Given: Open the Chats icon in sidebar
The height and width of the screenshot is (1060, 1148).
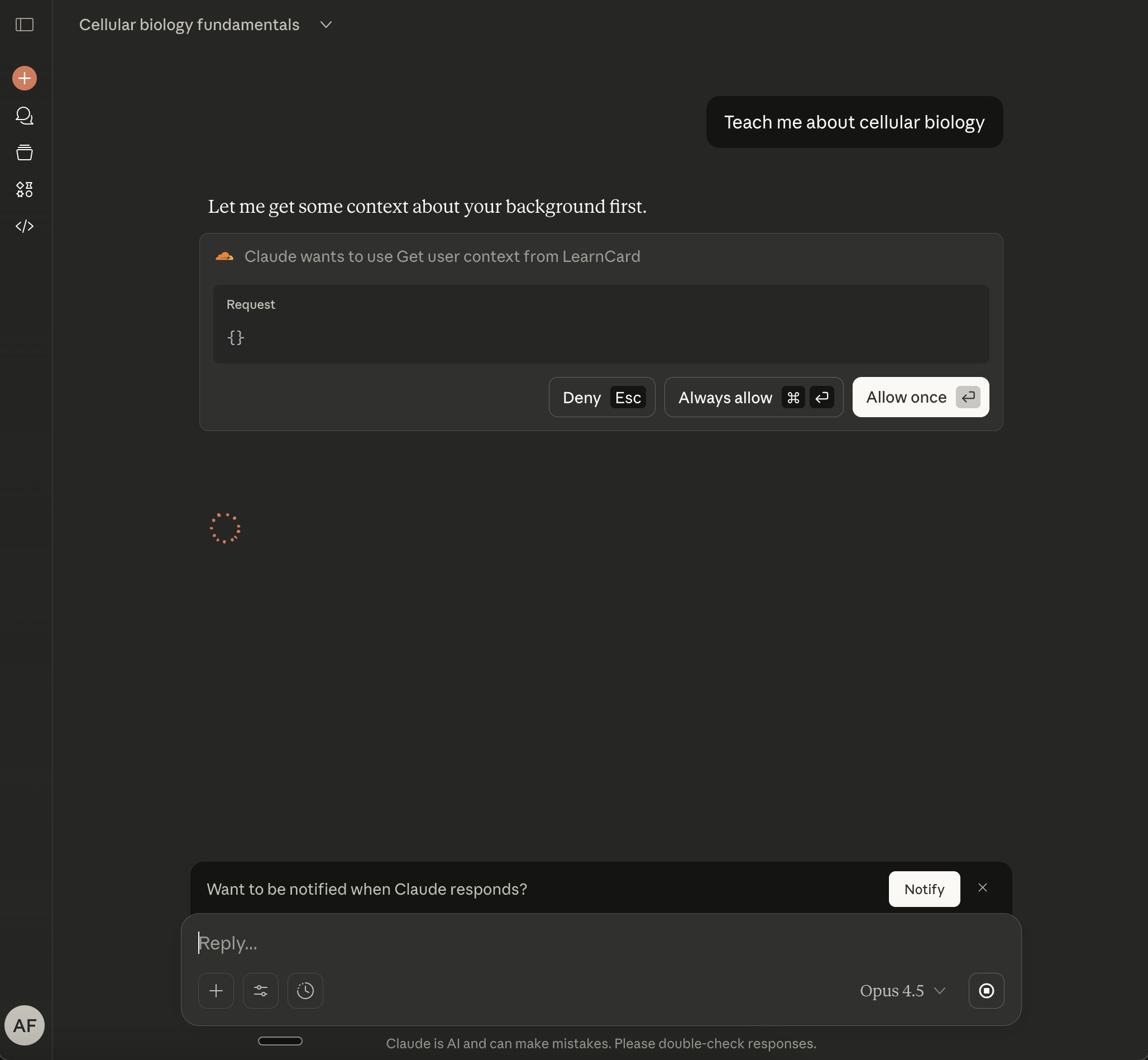Looking at the screenshot, I should (x=25, y=116).
